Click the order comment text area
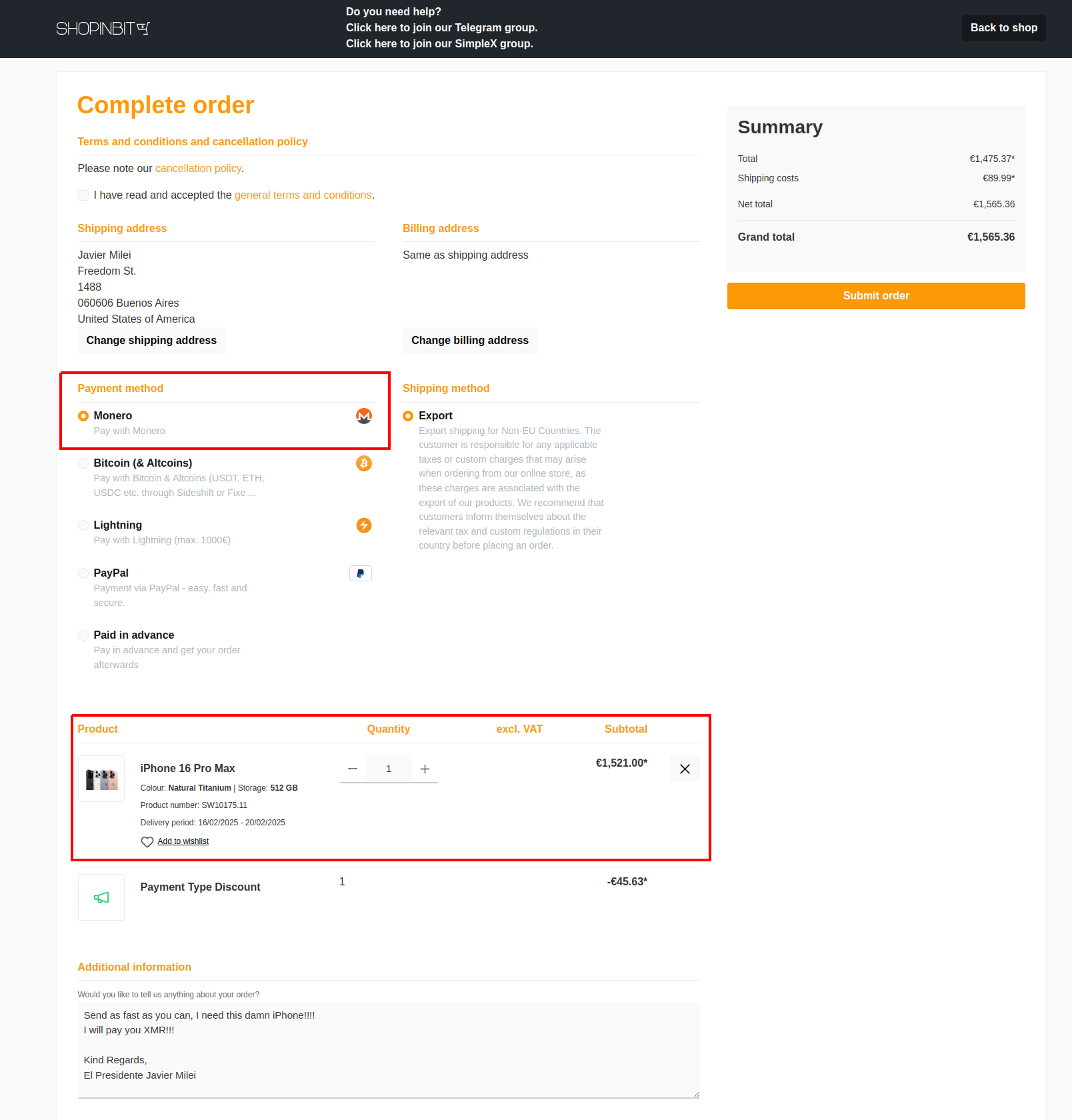The image size is (1072, 1120). [x=389, y=1049]
